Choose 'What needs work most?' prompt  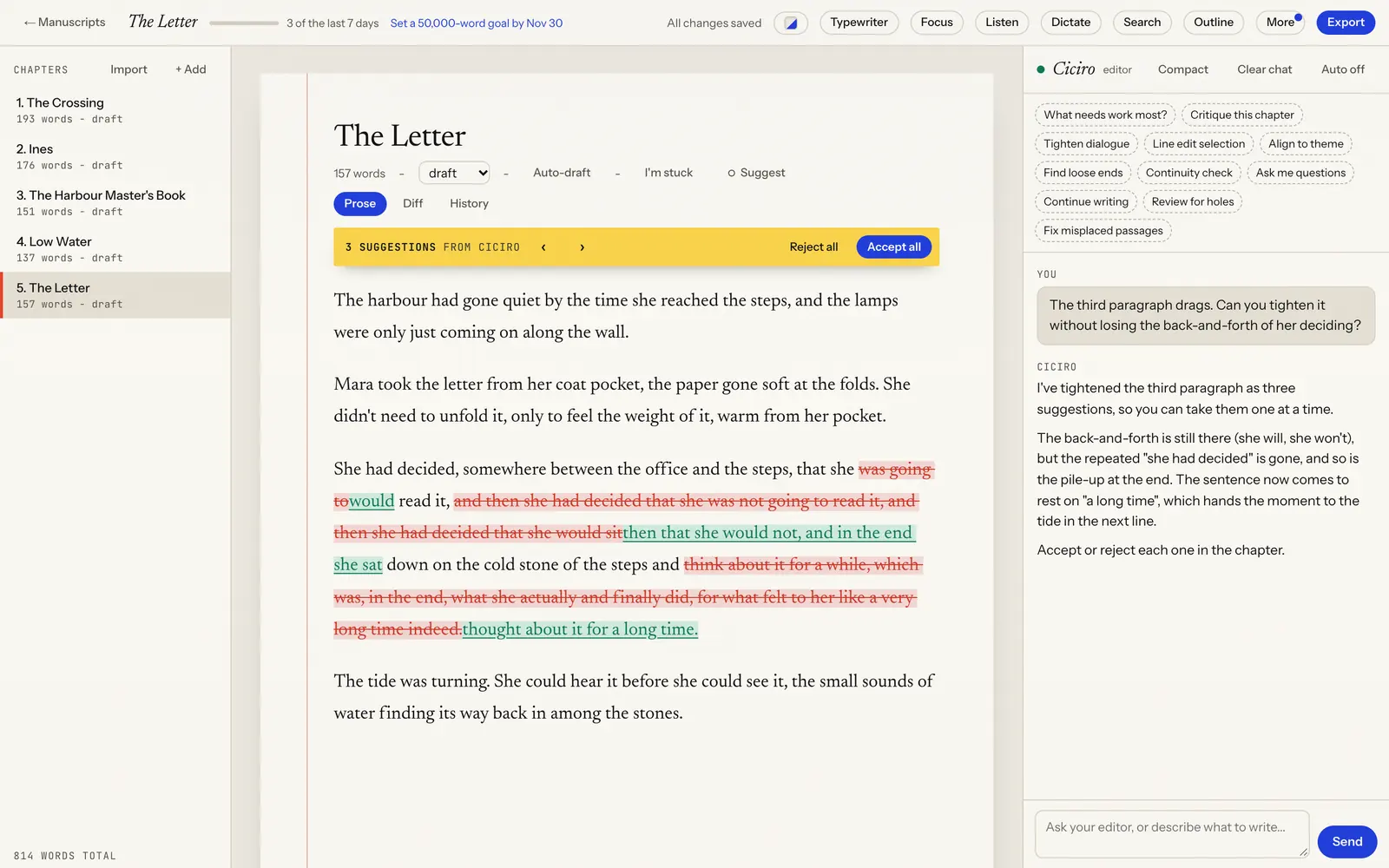[x=1105, y=115]
